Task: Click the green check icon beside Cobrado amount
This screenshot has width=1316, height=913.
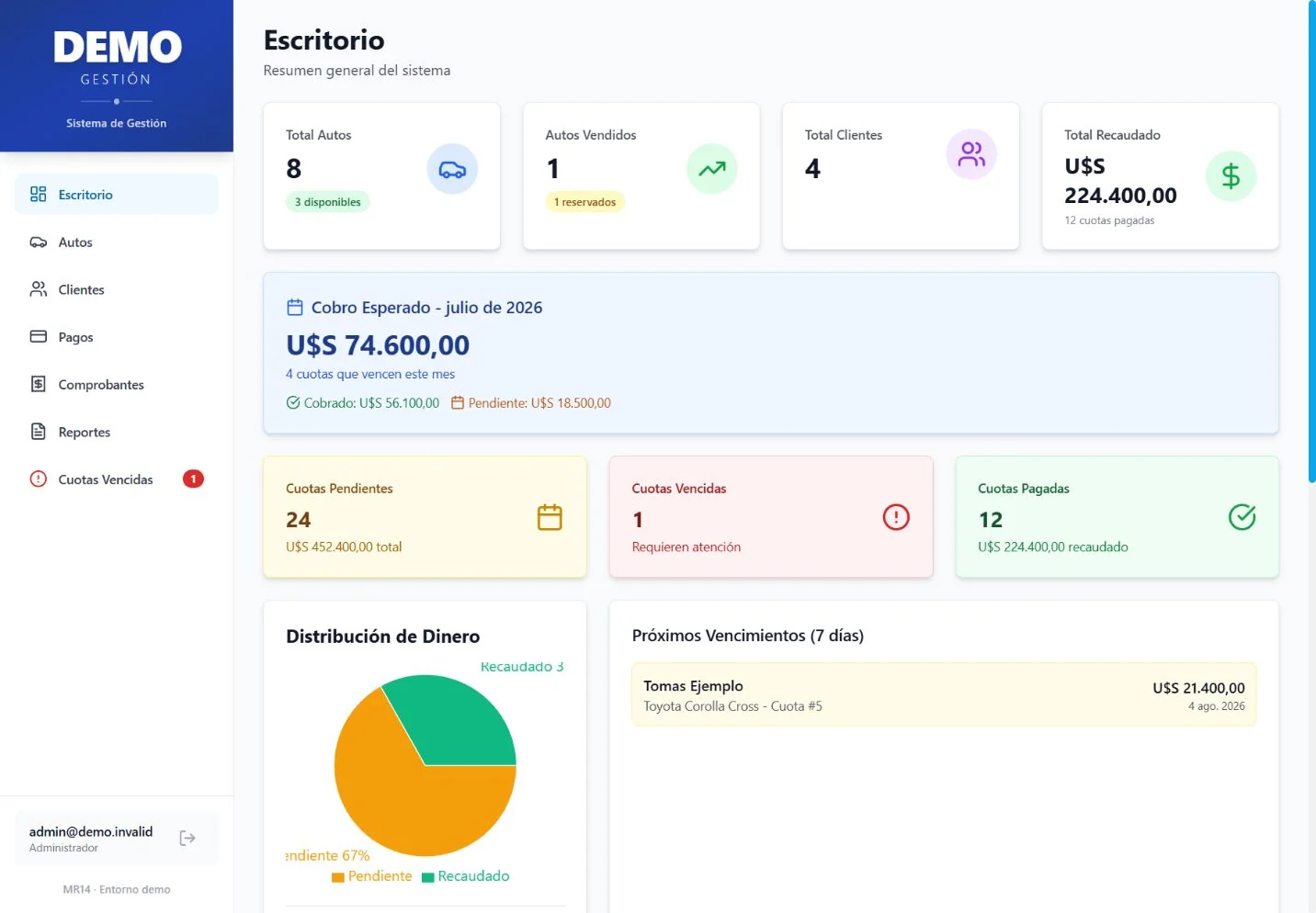Action: click(293, 402)
